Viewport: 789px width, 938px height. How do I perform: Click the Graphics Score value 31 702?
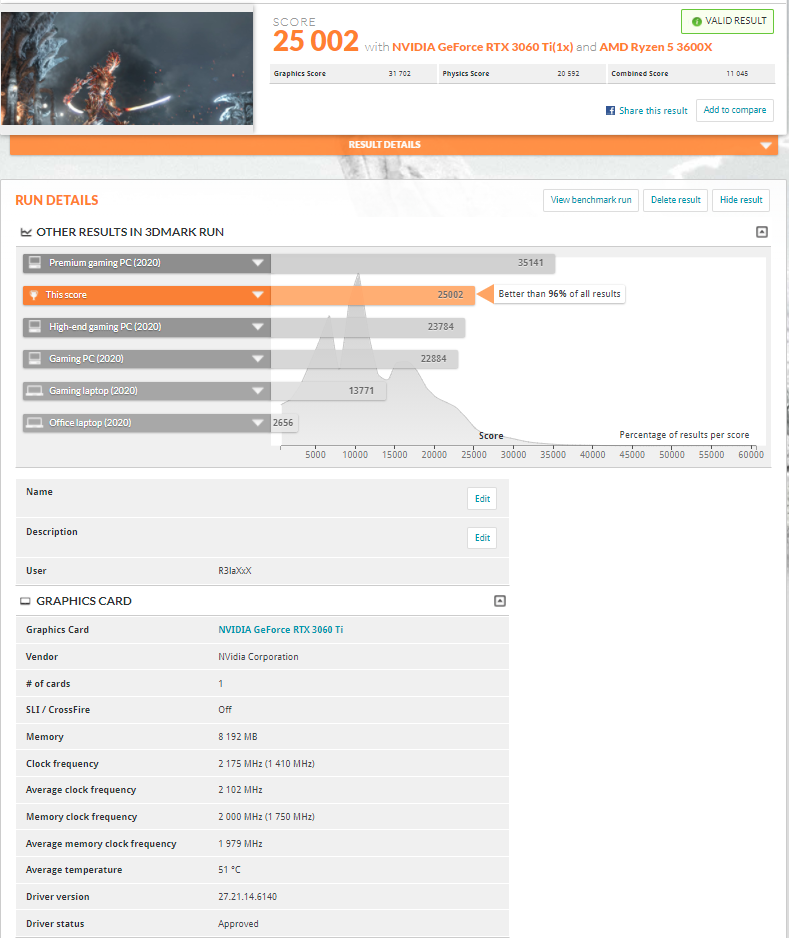click(400, 74)
